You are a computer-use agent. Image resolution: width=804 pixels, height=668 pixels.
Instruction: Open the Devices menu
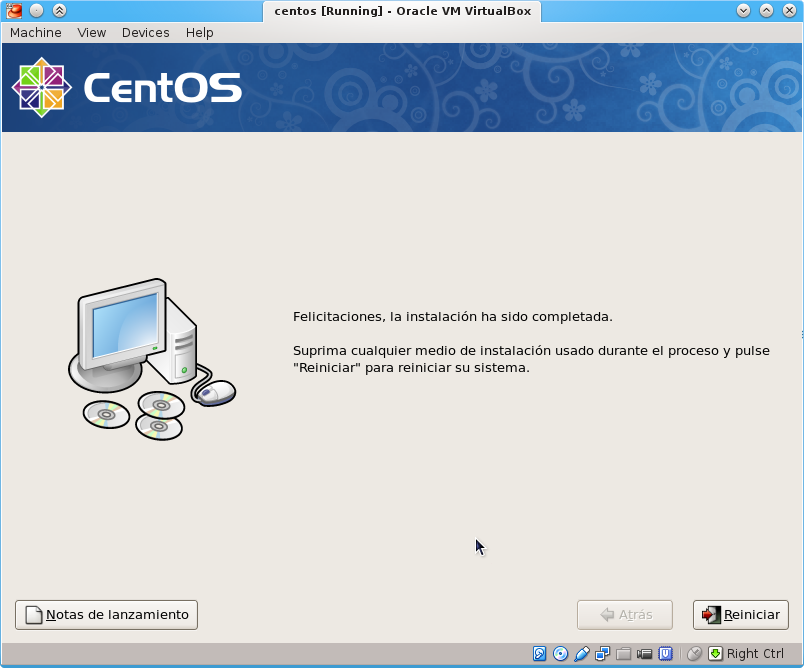pyautogui.click(x=146, y=32)
